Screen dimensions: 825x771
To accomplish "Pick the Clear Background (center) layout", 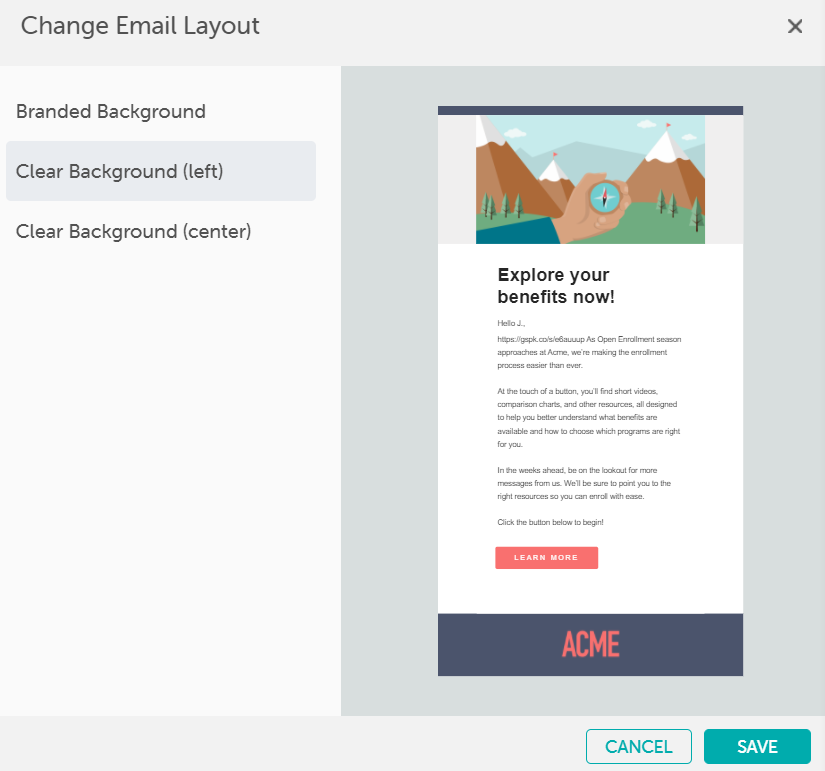I will [133, 231].
